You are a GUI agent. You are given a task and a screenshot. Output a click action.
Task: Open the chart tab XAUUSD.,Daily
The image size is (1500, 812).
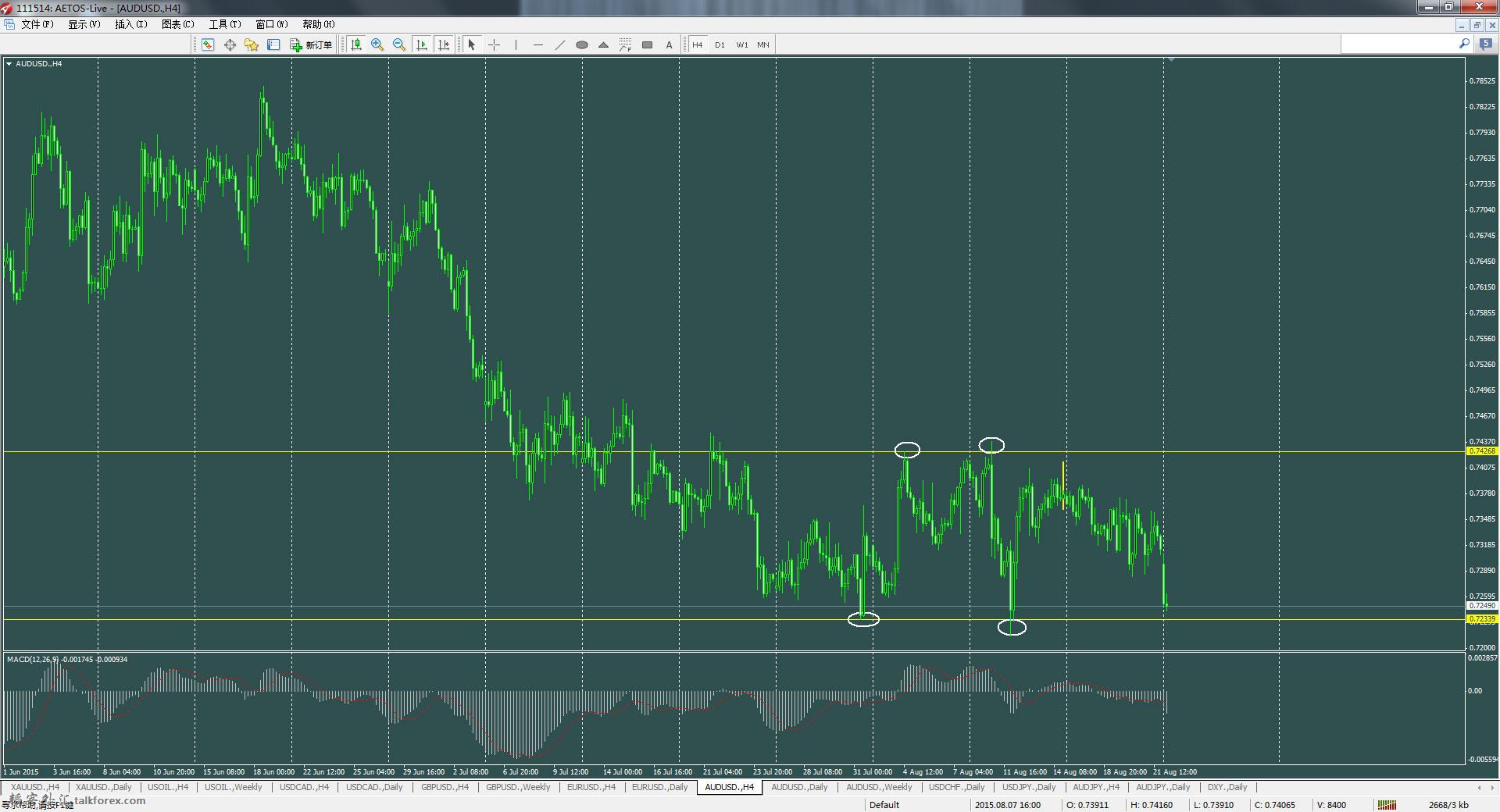click(104, 787)
